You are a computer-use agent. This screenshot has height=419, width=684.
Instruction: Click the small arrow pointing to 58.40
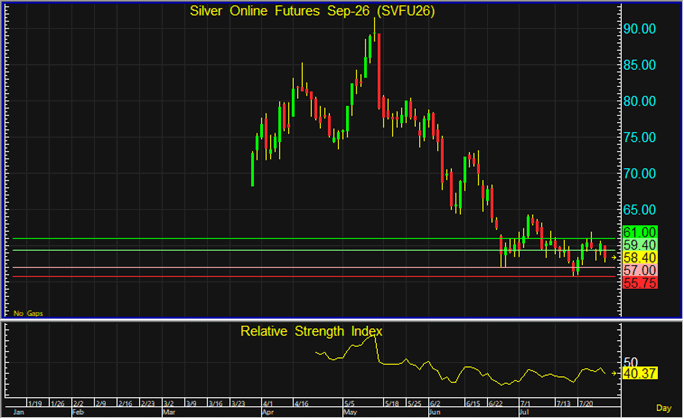pos(614,258)
